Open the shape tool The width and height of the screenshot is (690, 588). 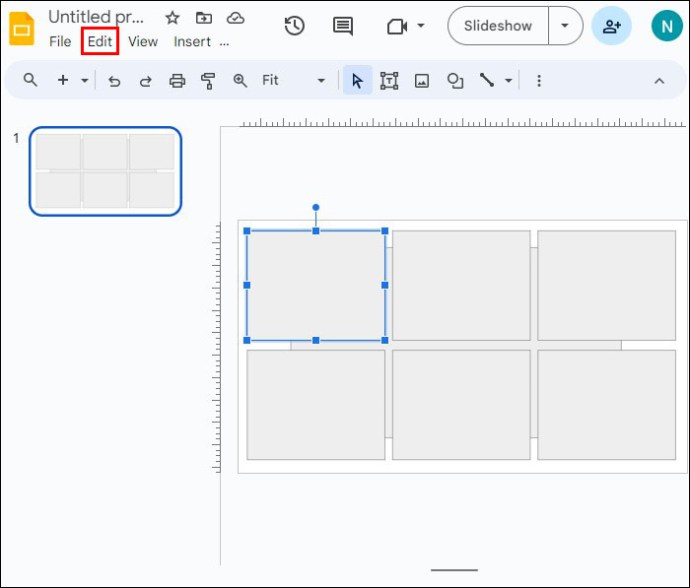click(455, 81)
